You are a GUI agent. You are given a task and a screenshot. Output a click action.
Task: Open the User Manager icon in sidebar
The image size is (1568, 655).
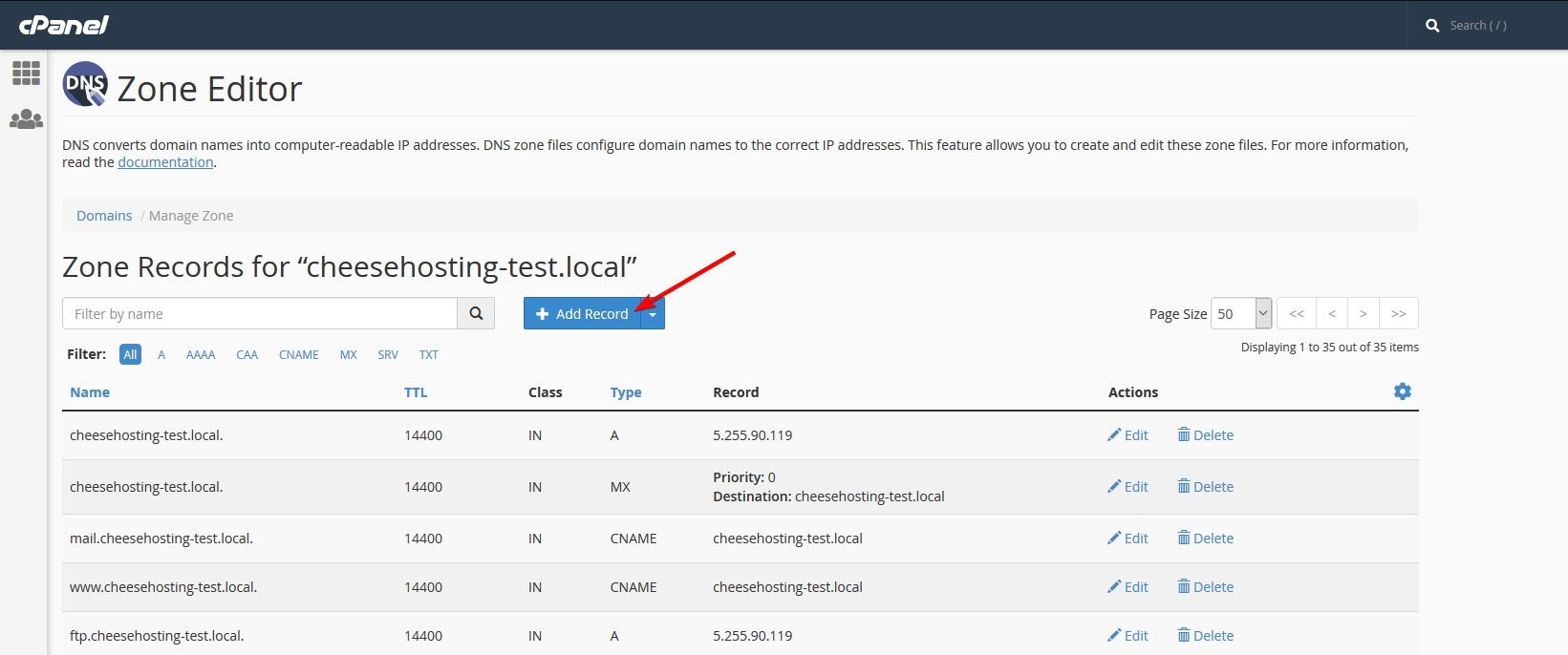tap(26, 119)
